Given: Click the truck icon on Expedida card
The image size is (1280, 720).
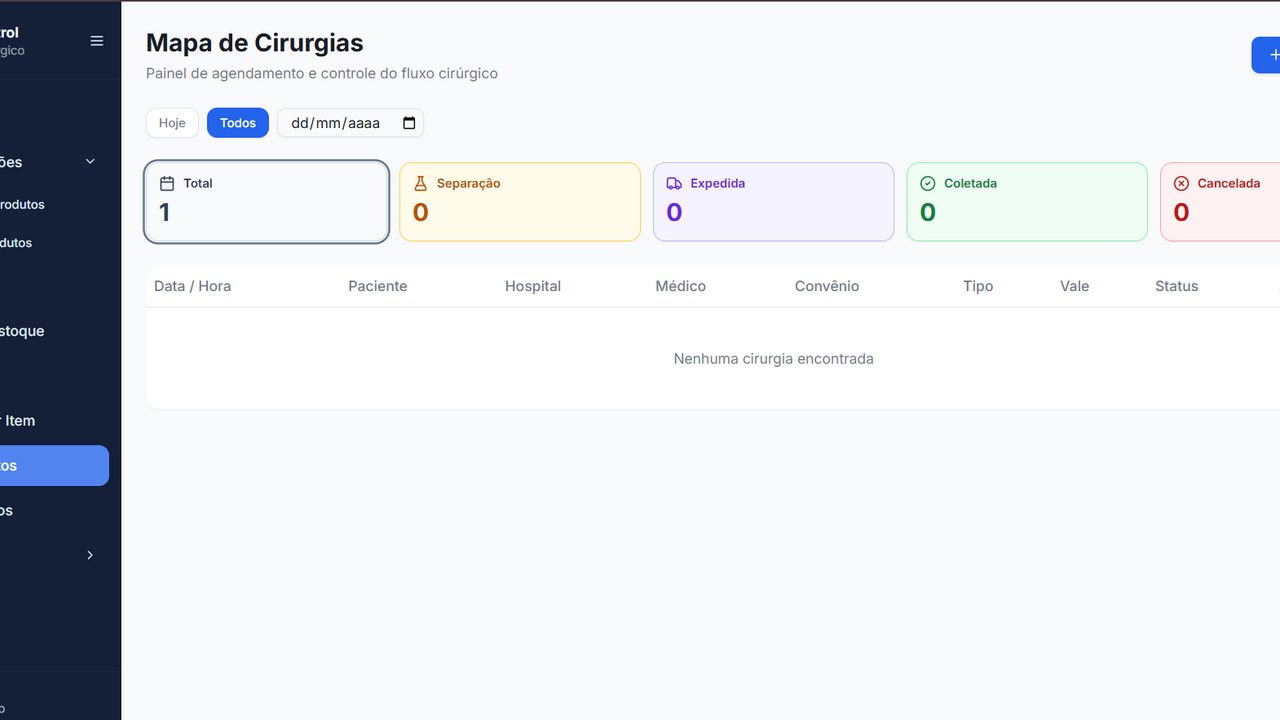Looking at the screenshot, I should coord(674,184).
